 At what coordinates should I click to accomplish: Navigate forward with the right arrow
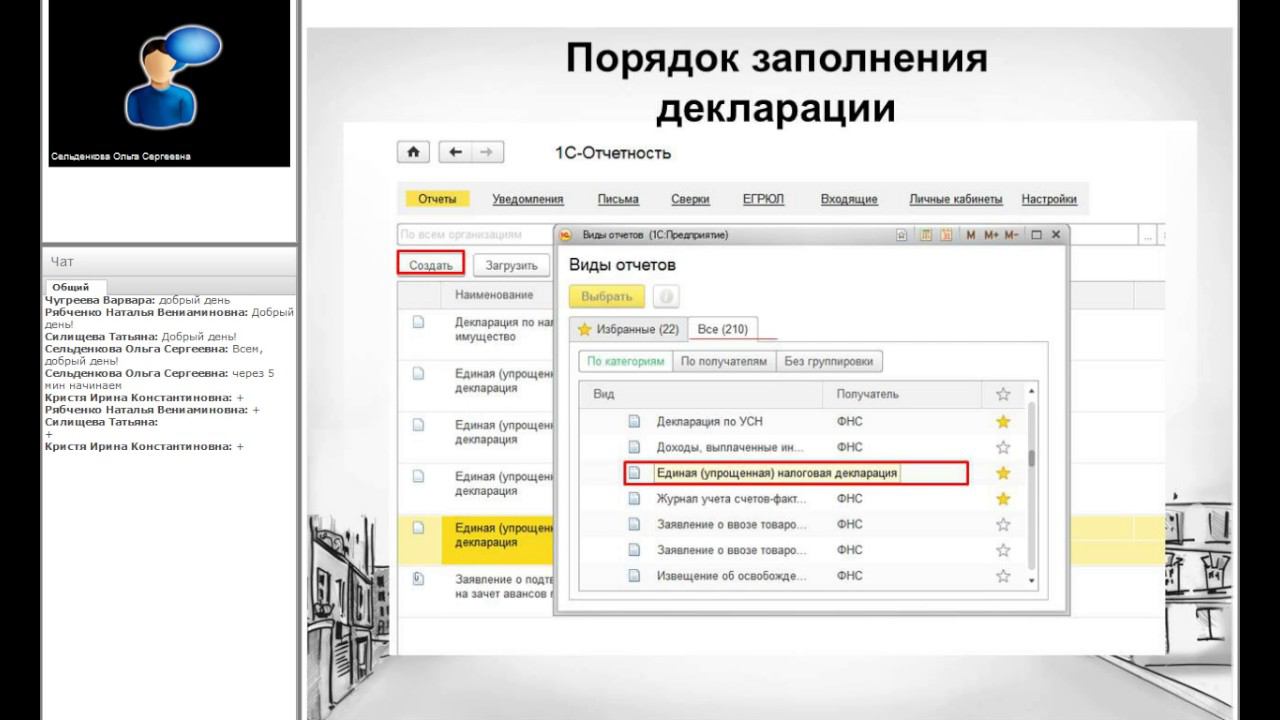[487, 152]
